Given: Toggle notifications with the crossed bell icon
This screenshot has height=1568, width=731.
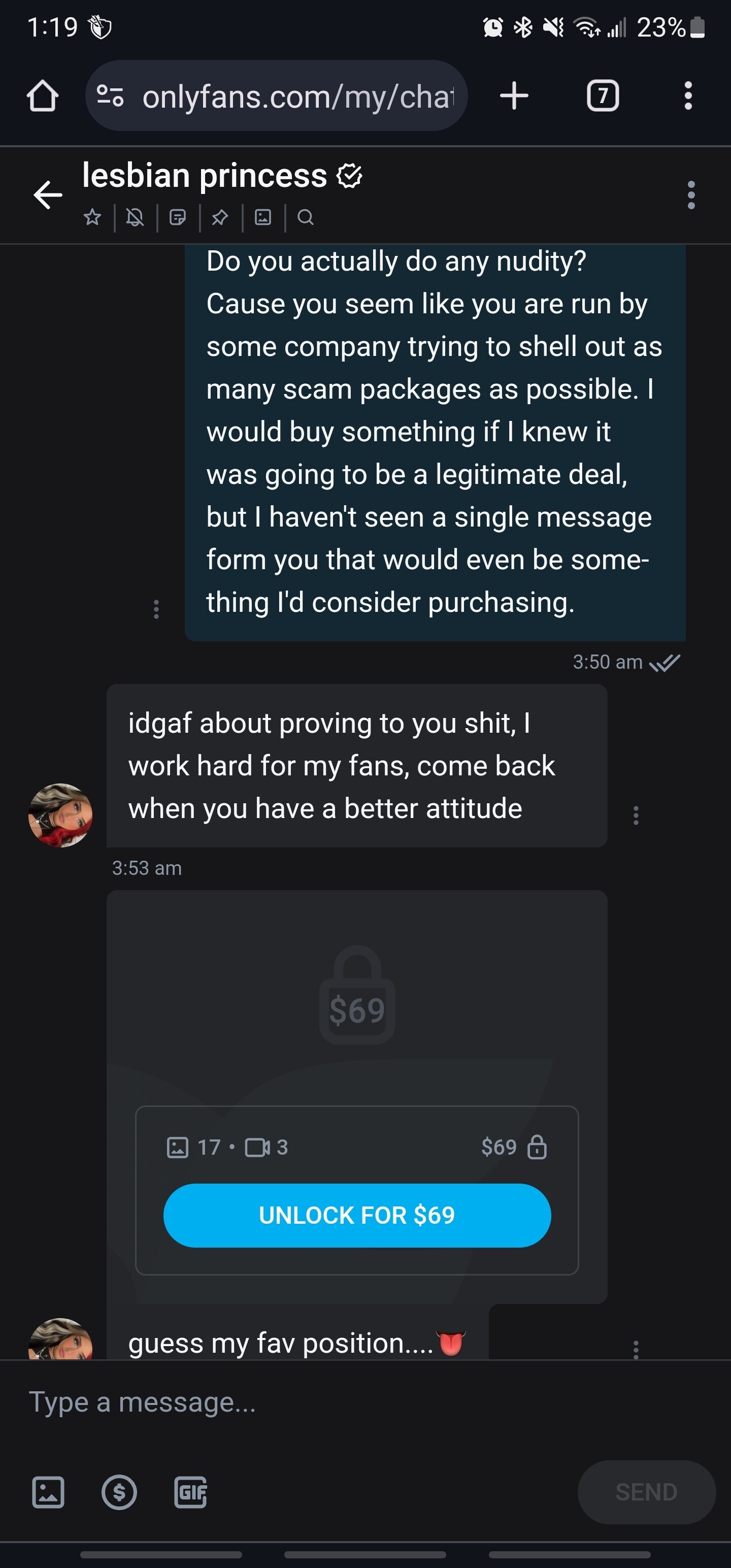Looking at the screenshot, I should click(135, 217).
